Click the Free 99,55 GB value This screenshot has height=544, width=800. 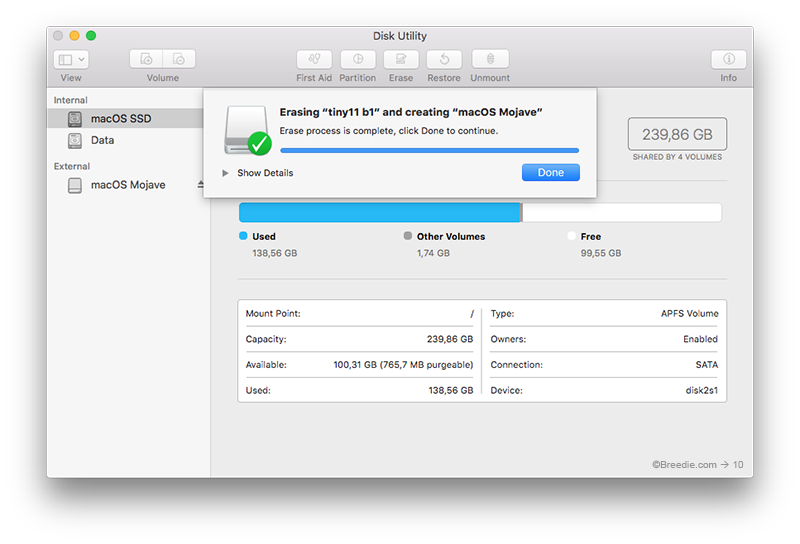tap(601, 253)
